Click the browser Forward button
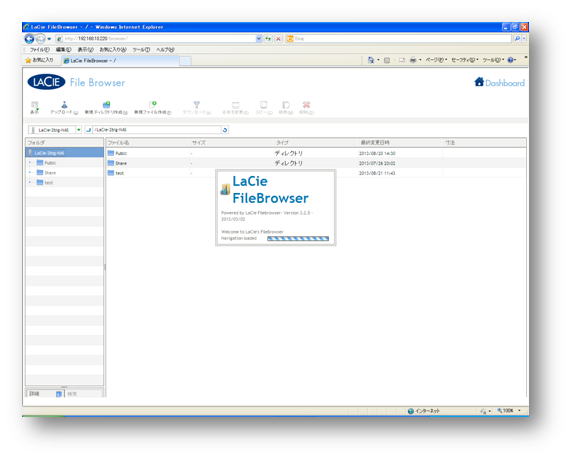 [40, 38]
